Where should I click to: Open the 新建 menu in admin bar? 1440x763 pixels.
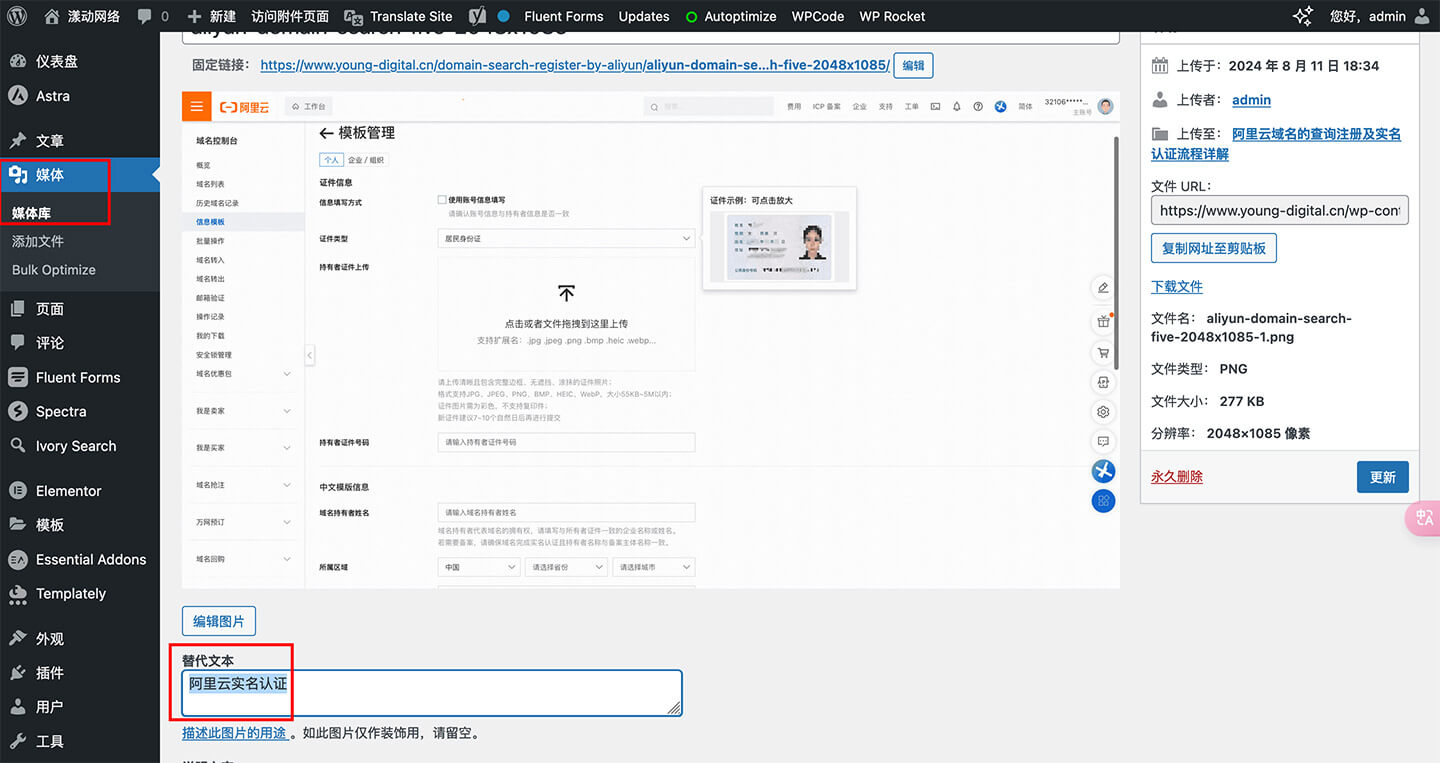point(211,16)
